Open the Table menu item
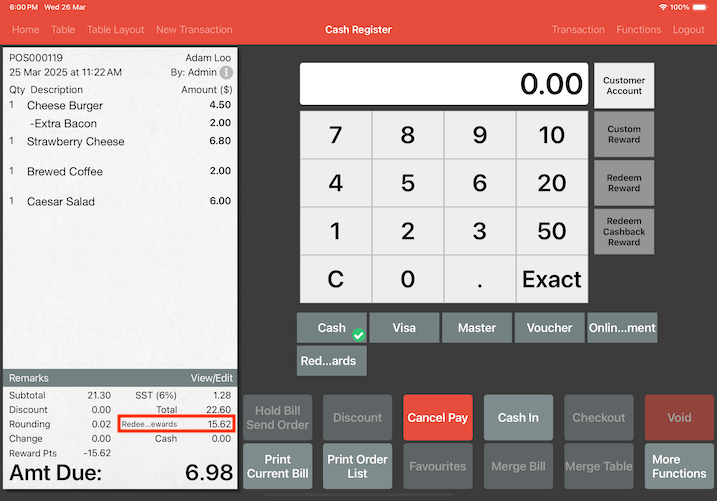The width and height of the screenshot is (717, 501). tap(63, 30)
